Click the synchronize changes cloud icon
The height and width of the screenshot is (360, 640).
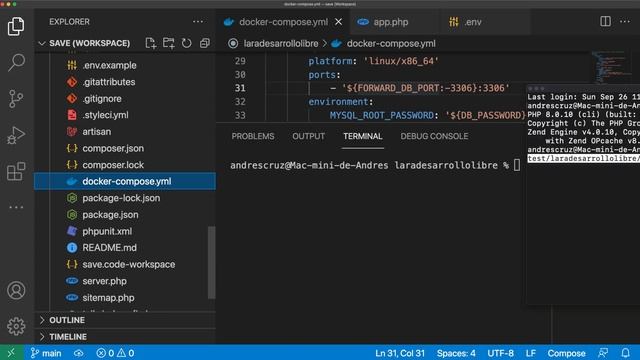(x=79, y=353)
